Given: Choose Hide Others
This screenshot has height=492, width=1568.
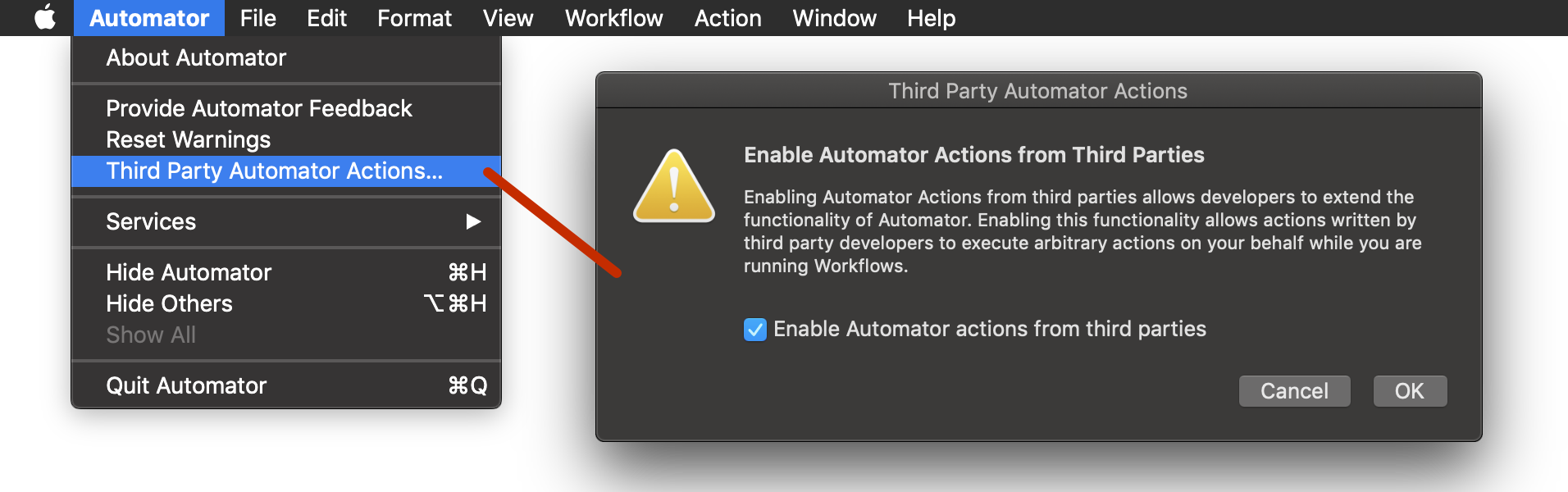Looking at the screenshot, I should [169, 303].
